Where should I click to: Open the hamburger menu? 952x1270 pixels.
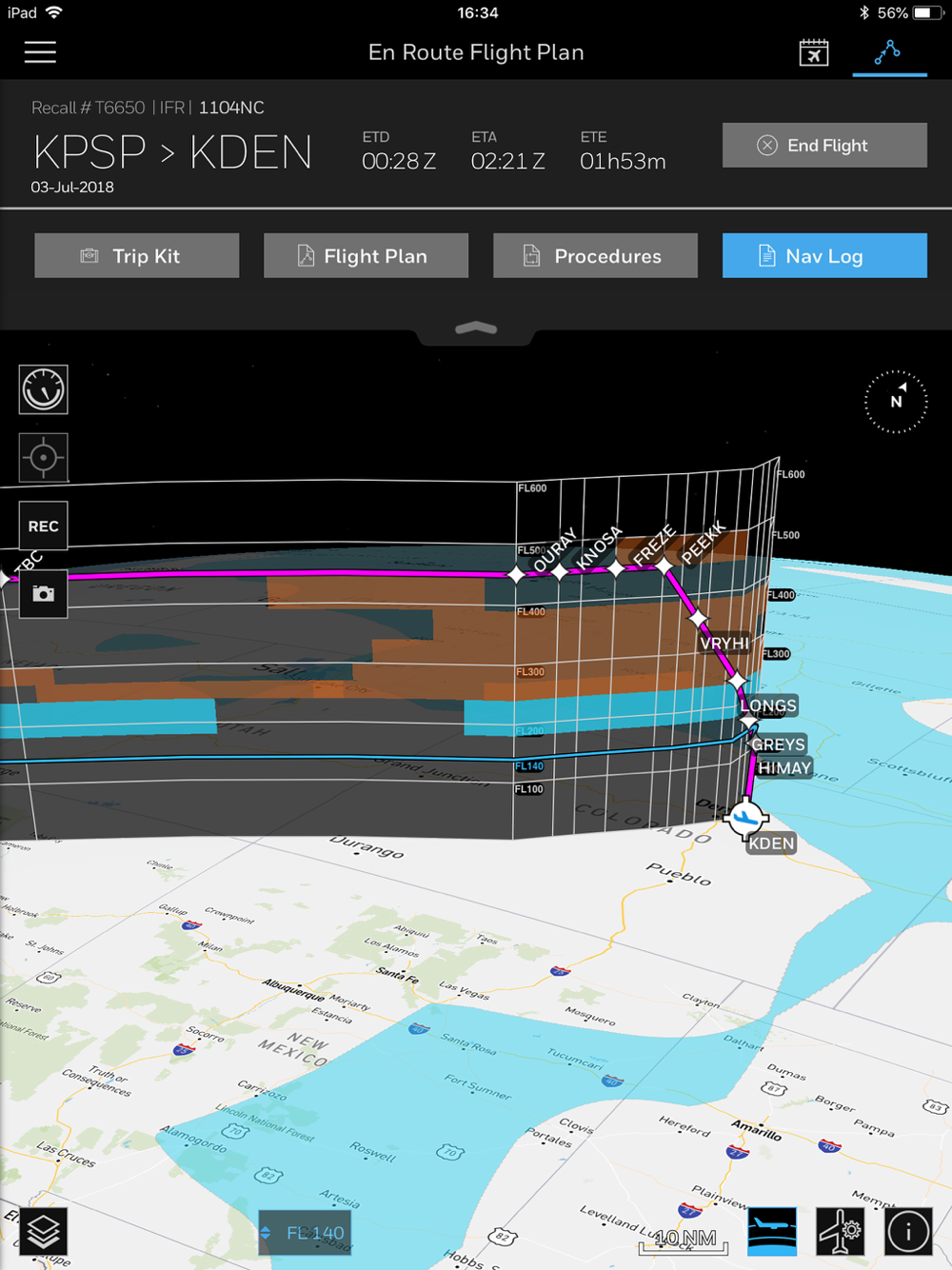[x=40, y=51]
